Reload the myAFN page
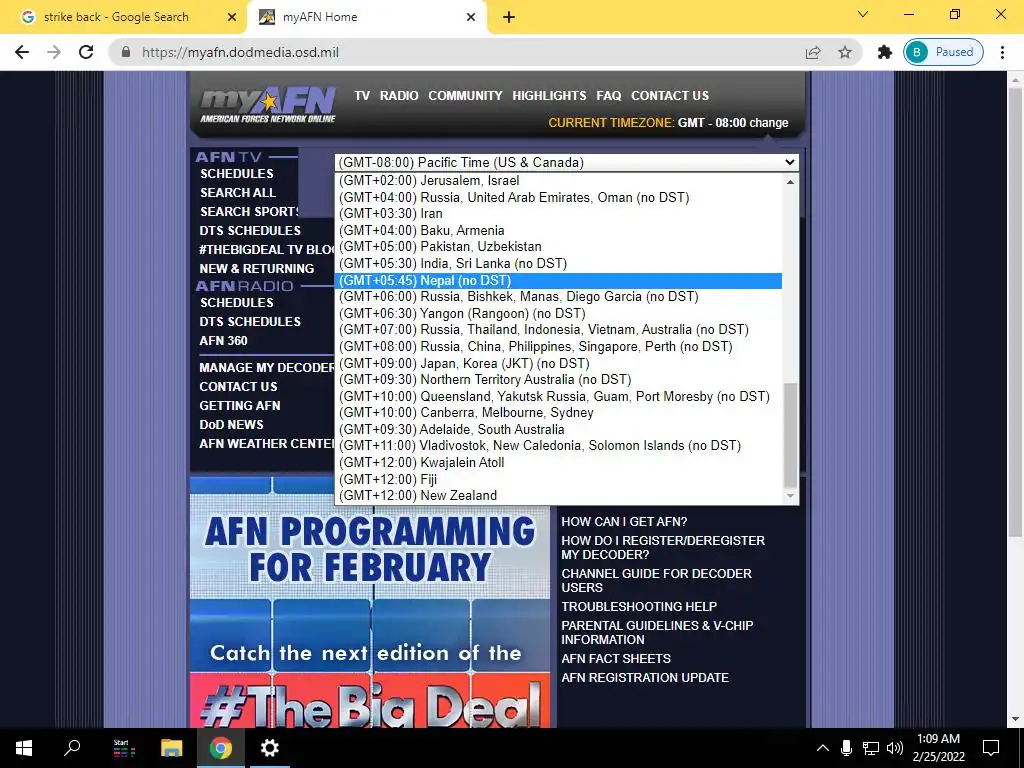This screenshot has width=1024, height=768. [86, 52]
